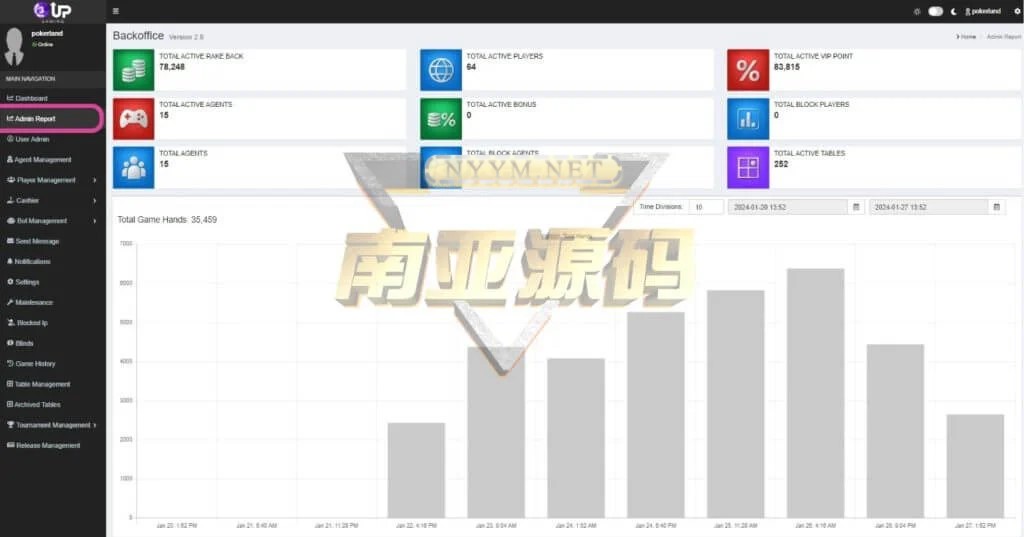Open the pokerland user menu in header
This screenshot has width=1024, height=537.
[x=983, y=11]
